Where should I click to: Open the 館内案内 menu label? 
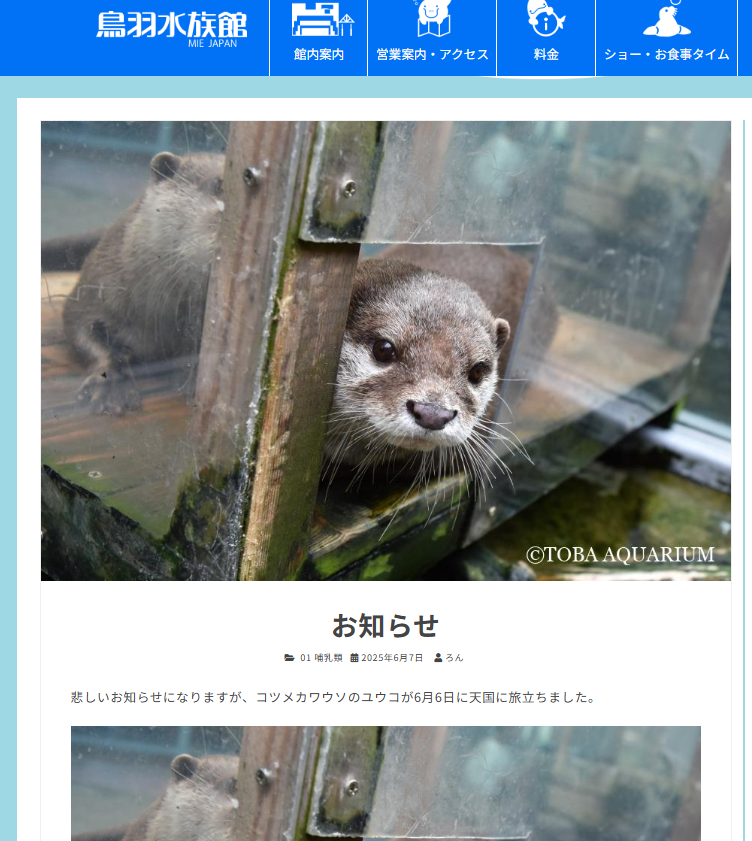click(319, 54)
